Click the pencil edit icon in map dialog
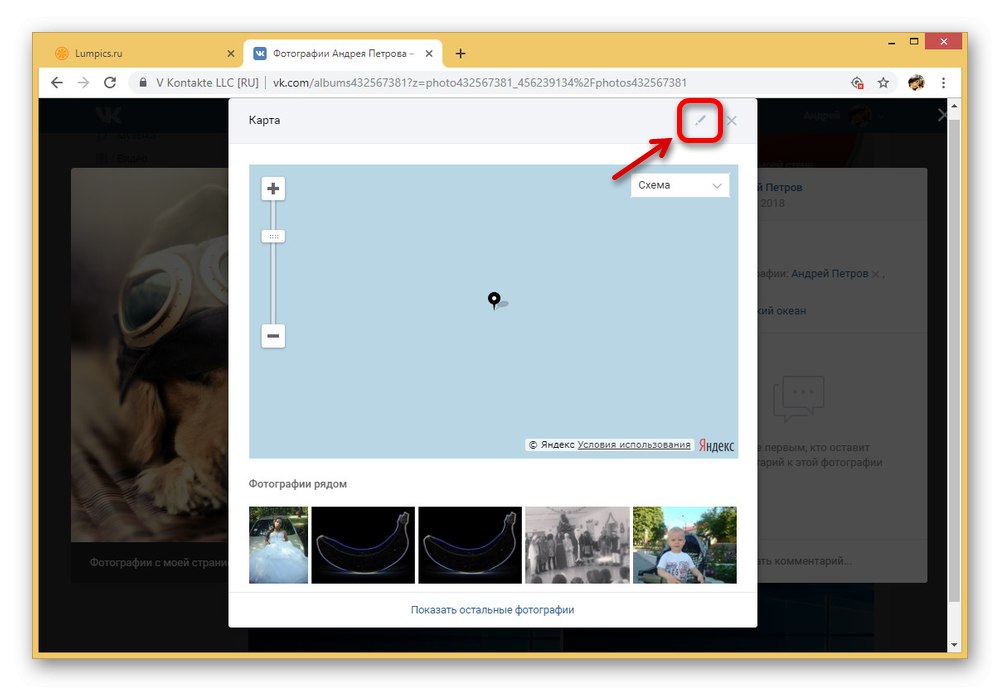Image resolution: width=1000 pixels, height=691 pixels. pyautogui.click(x=700, y=120)
